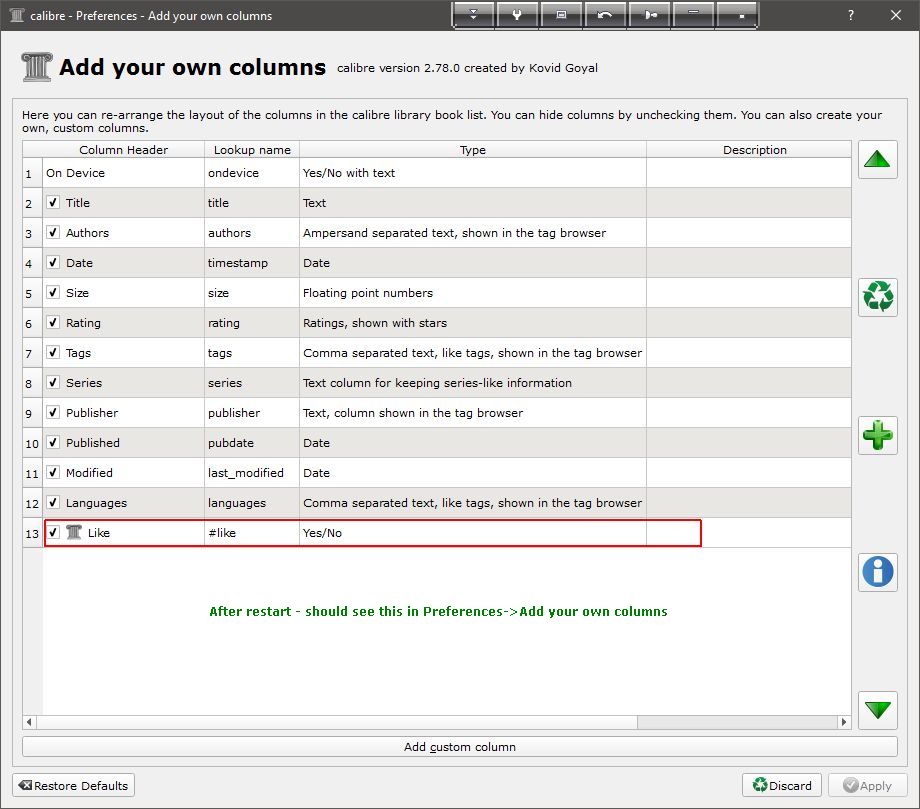This screenshot has width=920, height=809.
Task: Click the green recycle delete-column icon
Action: (878, 297)
